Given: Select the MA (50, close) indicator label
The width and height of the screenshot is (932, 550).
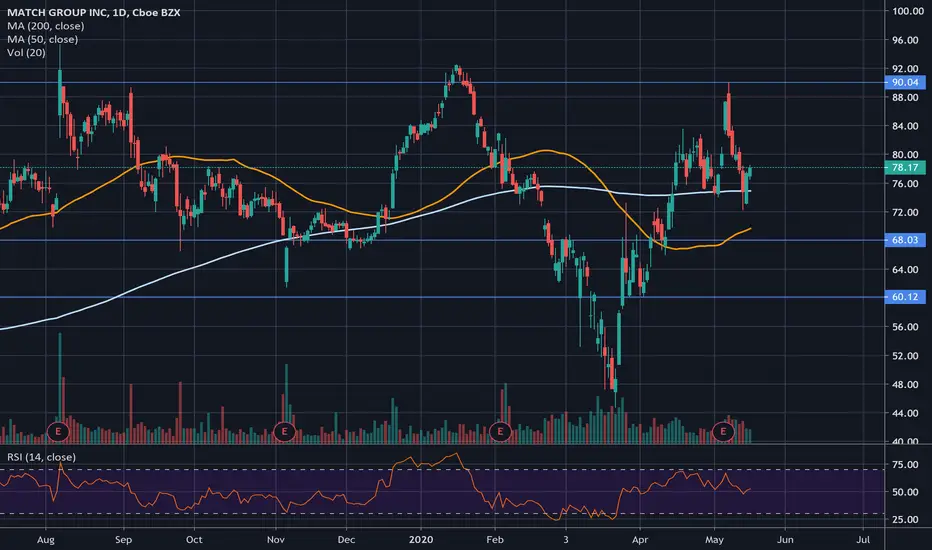Looking at the screenshot, I should [x=42, y=39].
